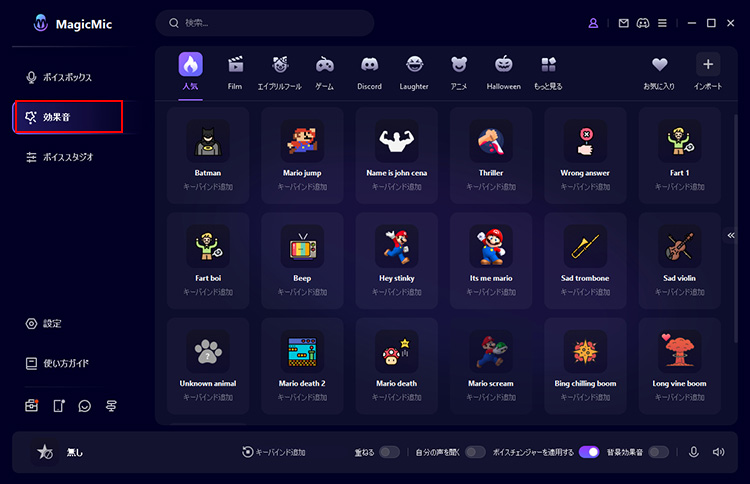Click the sound list vertical scrollbar

736,228
